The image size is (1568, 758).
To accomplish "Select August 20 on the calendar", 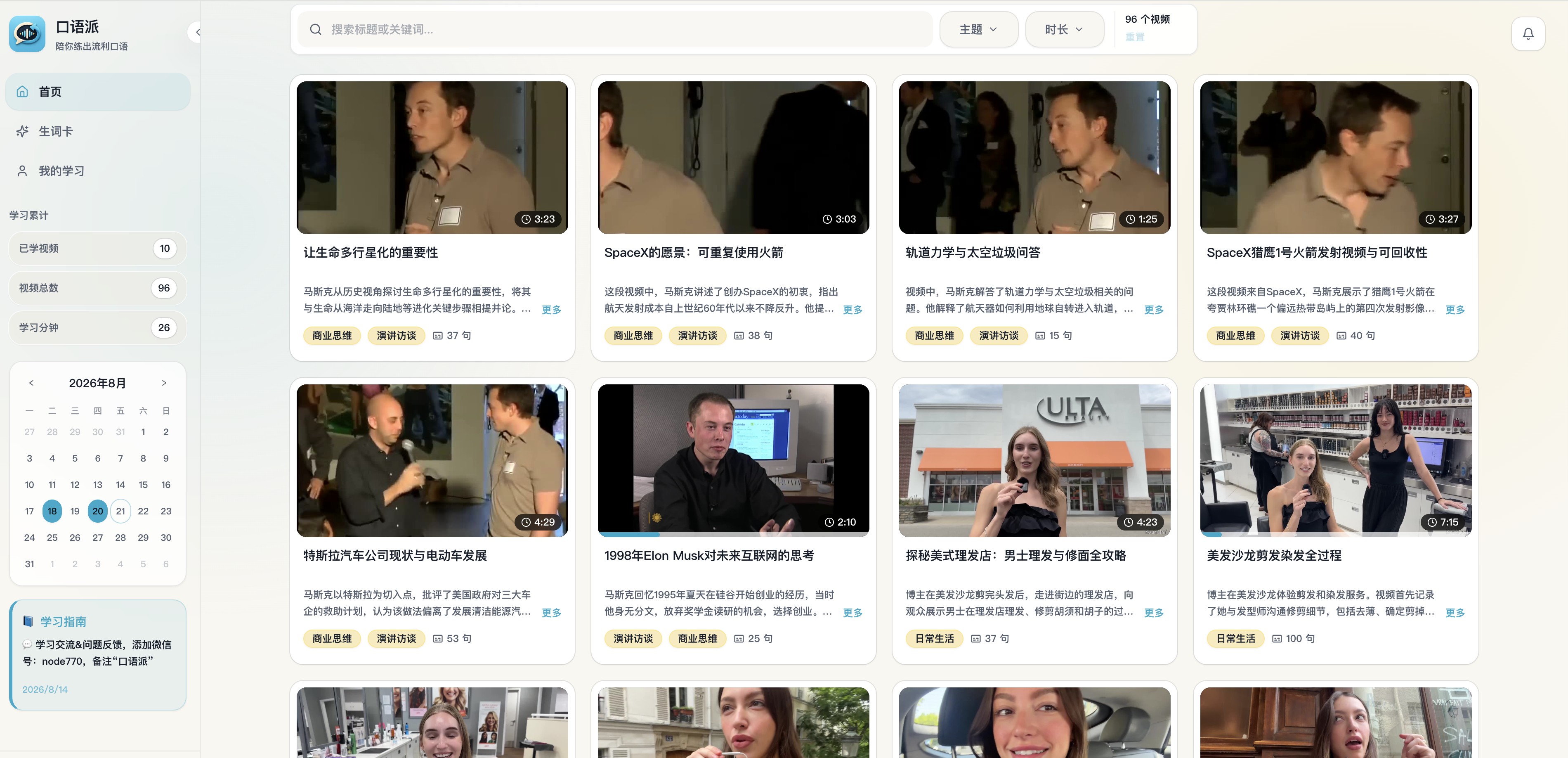I will click(97, 511).
